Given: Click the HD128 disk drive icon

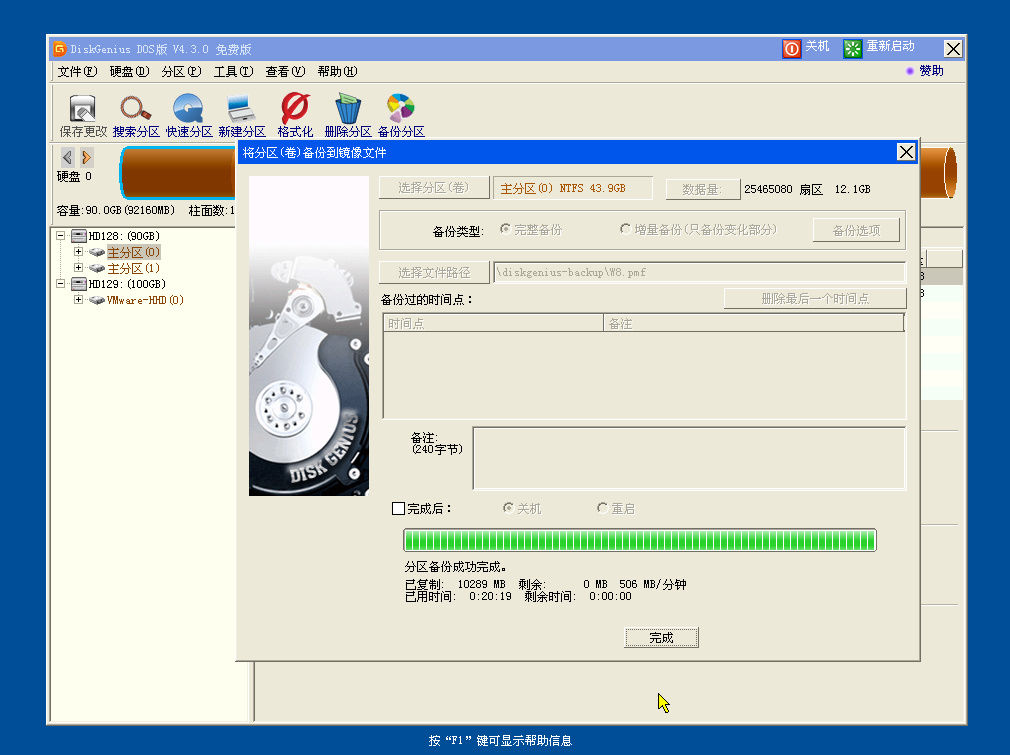Looking at the screenshot, I should click(x=79, y=236).
